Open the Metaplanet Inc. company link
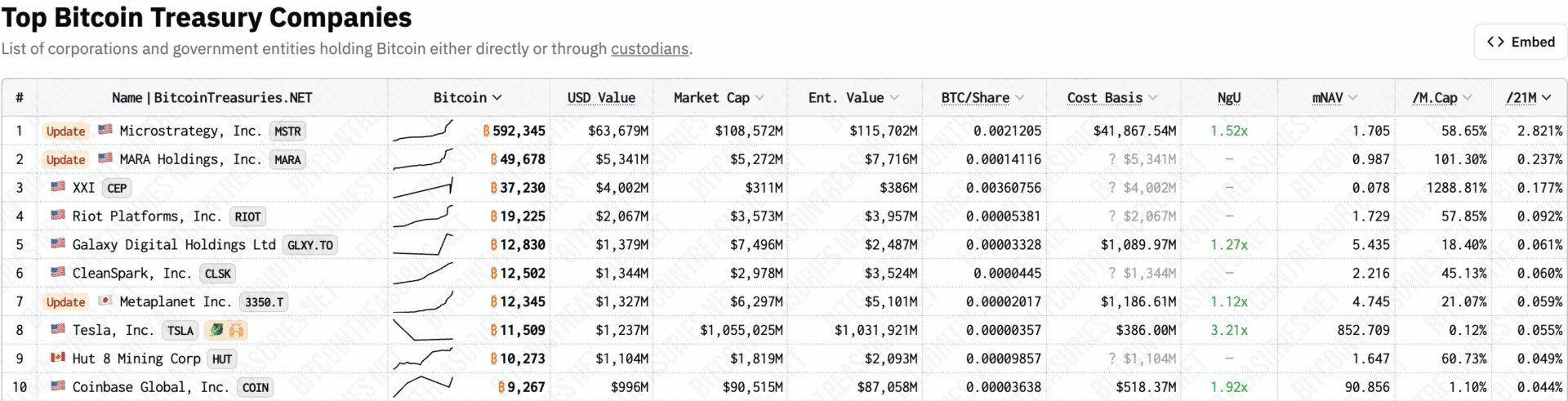1568x401 pixels. (176, 302)
